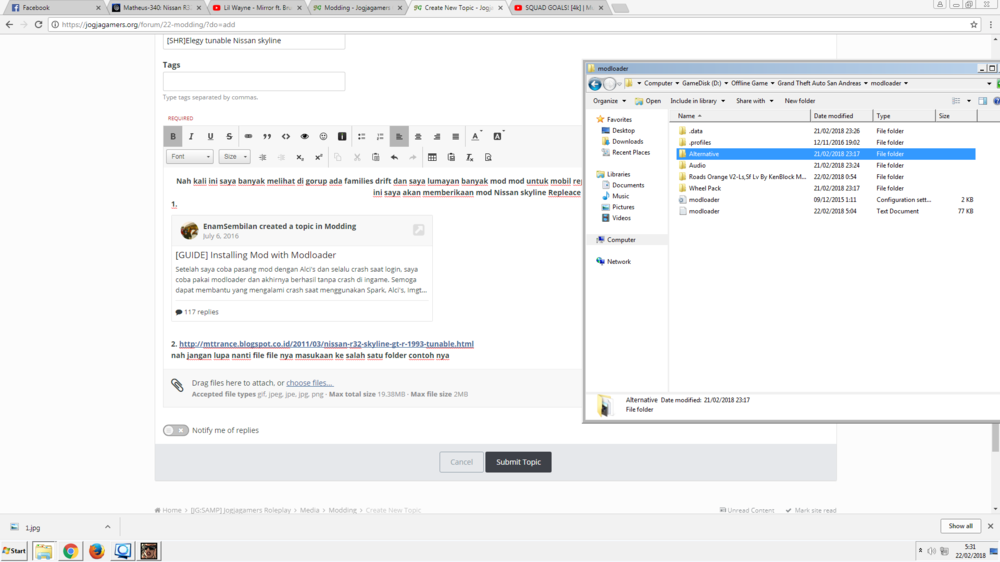
Task: Align text left in the editor
Action: (x=399, y=137)
